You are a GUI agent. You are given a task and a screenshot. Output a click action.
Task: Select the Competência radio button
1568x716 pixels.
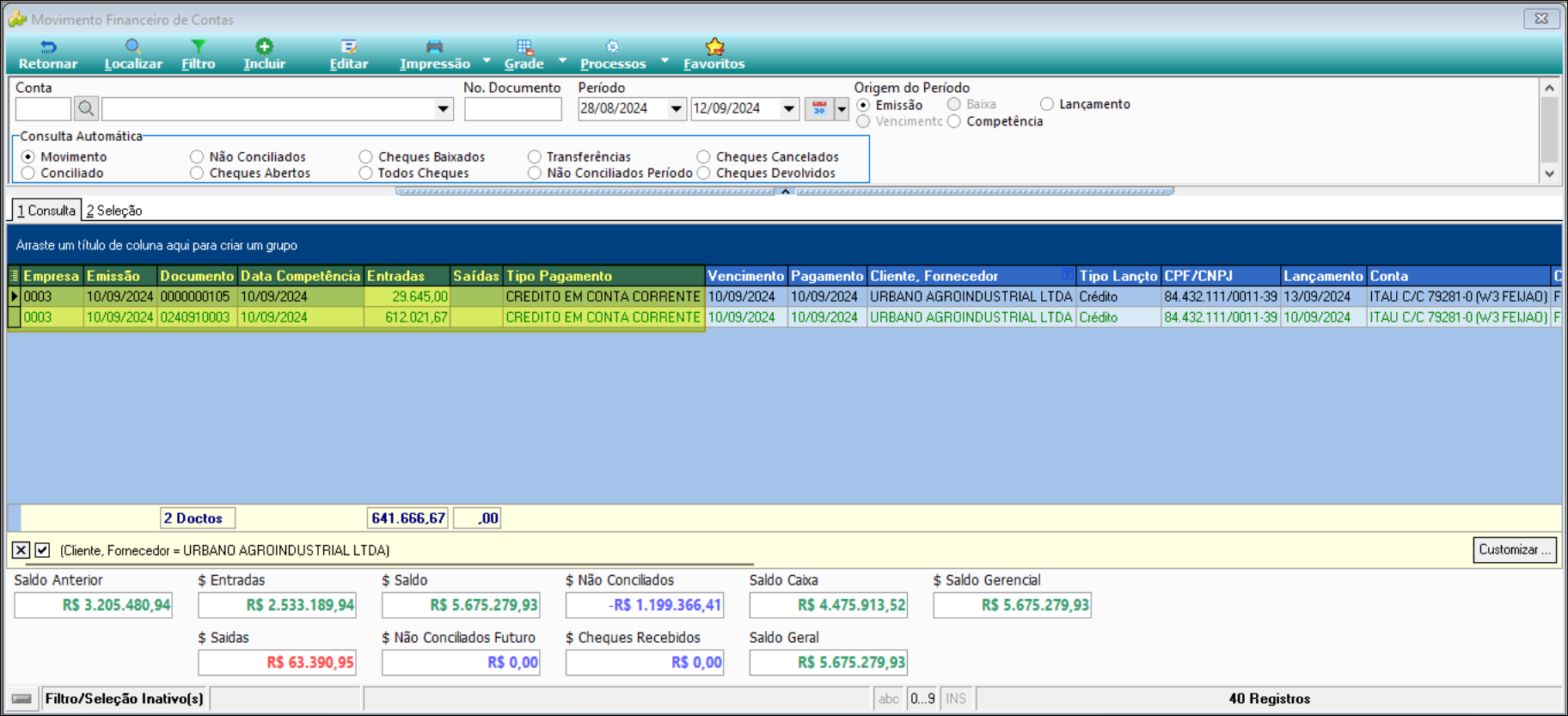(954, 121)
